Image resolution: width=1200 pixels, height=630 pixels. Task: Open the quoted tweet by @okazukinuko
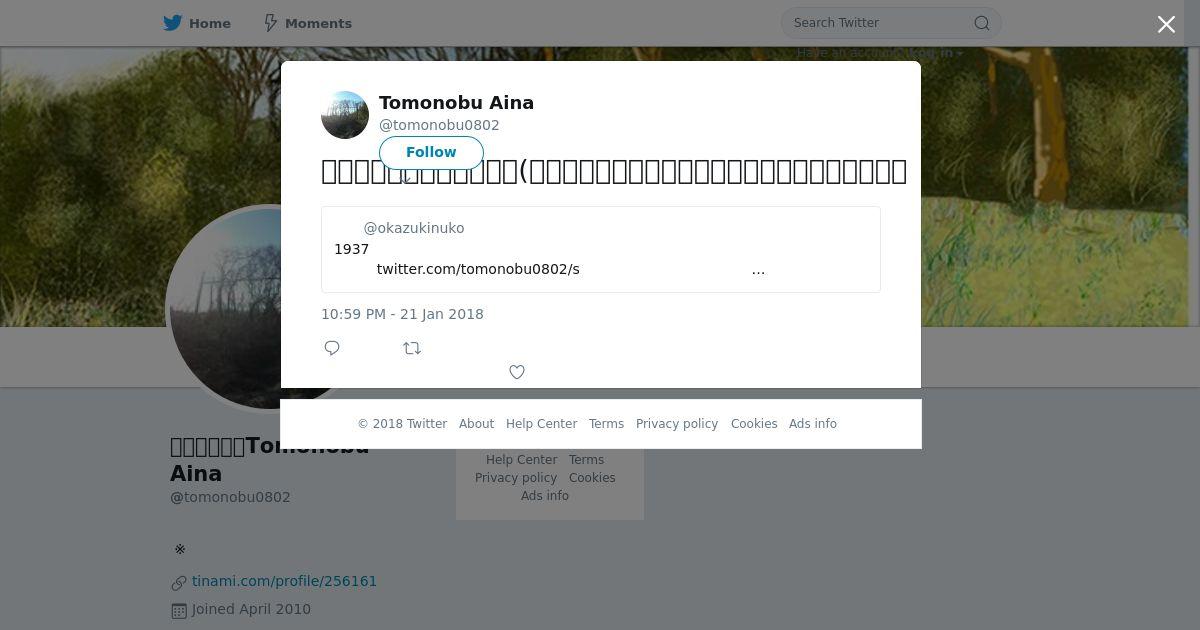pyautogui.click(x=601, y=249)
